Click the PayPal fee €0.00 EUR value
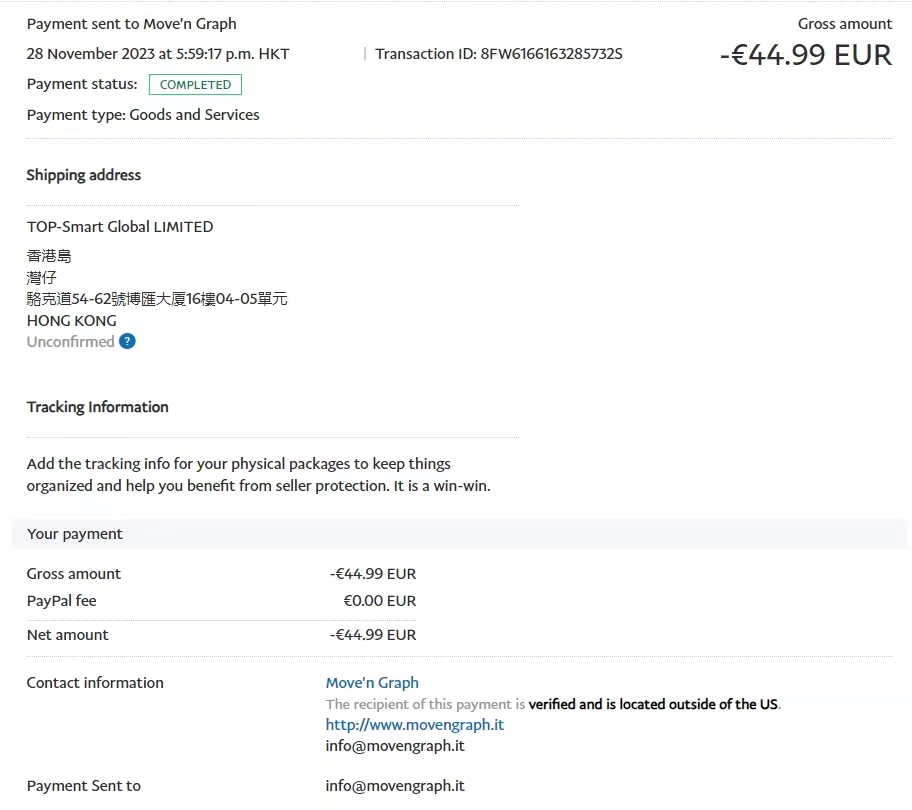 pos(379,601)
